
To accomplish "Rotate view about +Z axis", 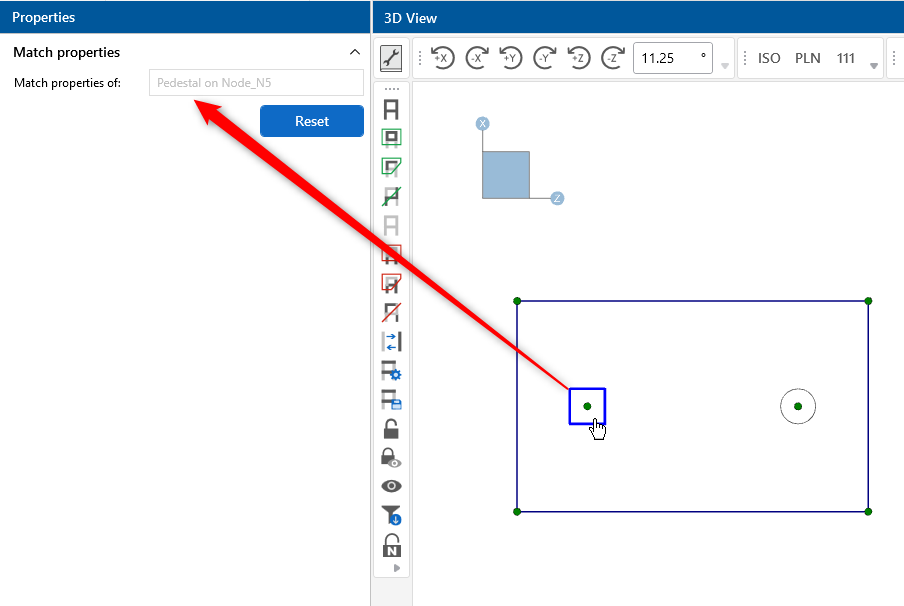I will [x=579, y=58].
